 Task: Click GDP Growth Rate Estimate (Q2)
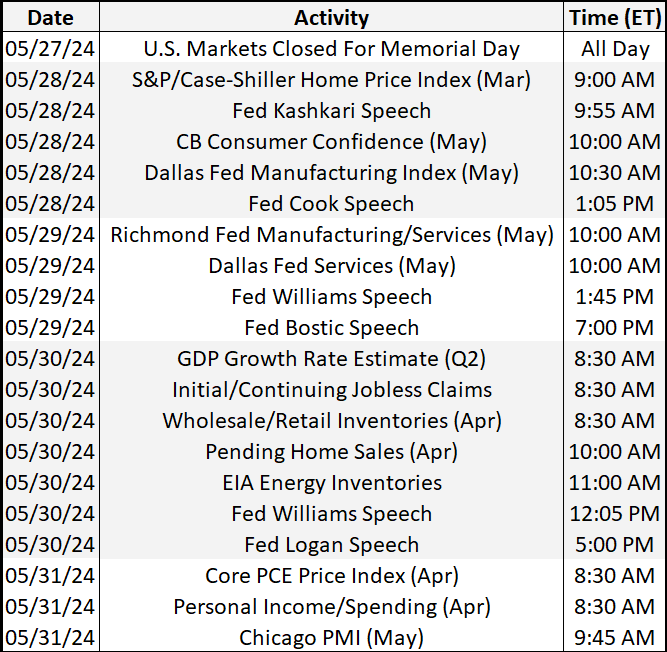click(331, 359)
